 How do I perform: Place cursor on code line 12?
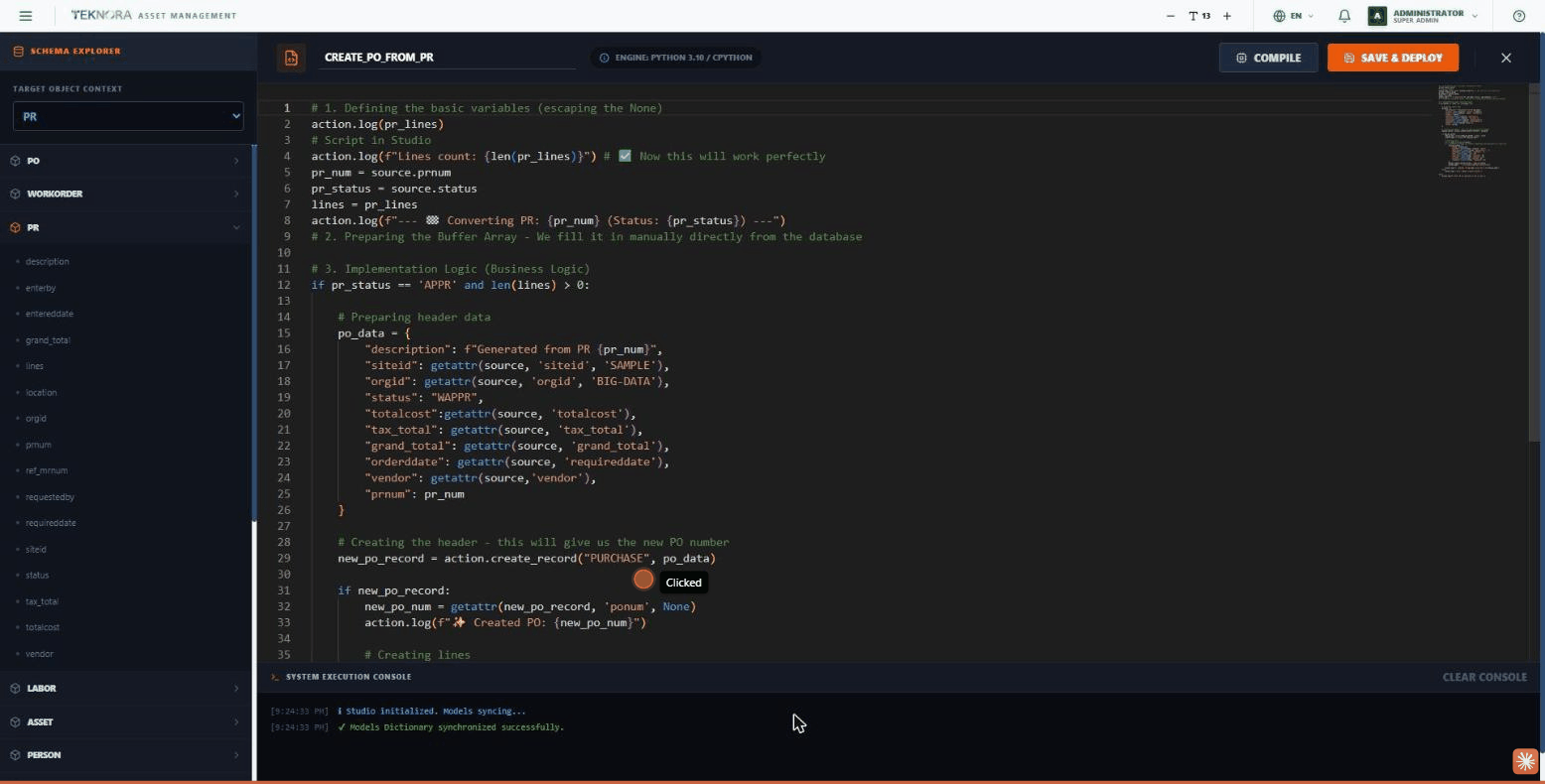coord(450,285)
